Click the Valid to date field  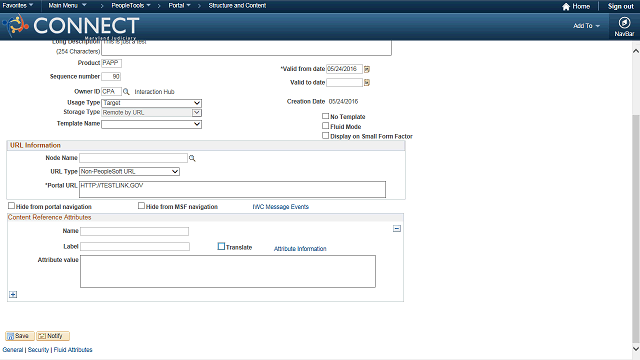click(x=344, y=83)
